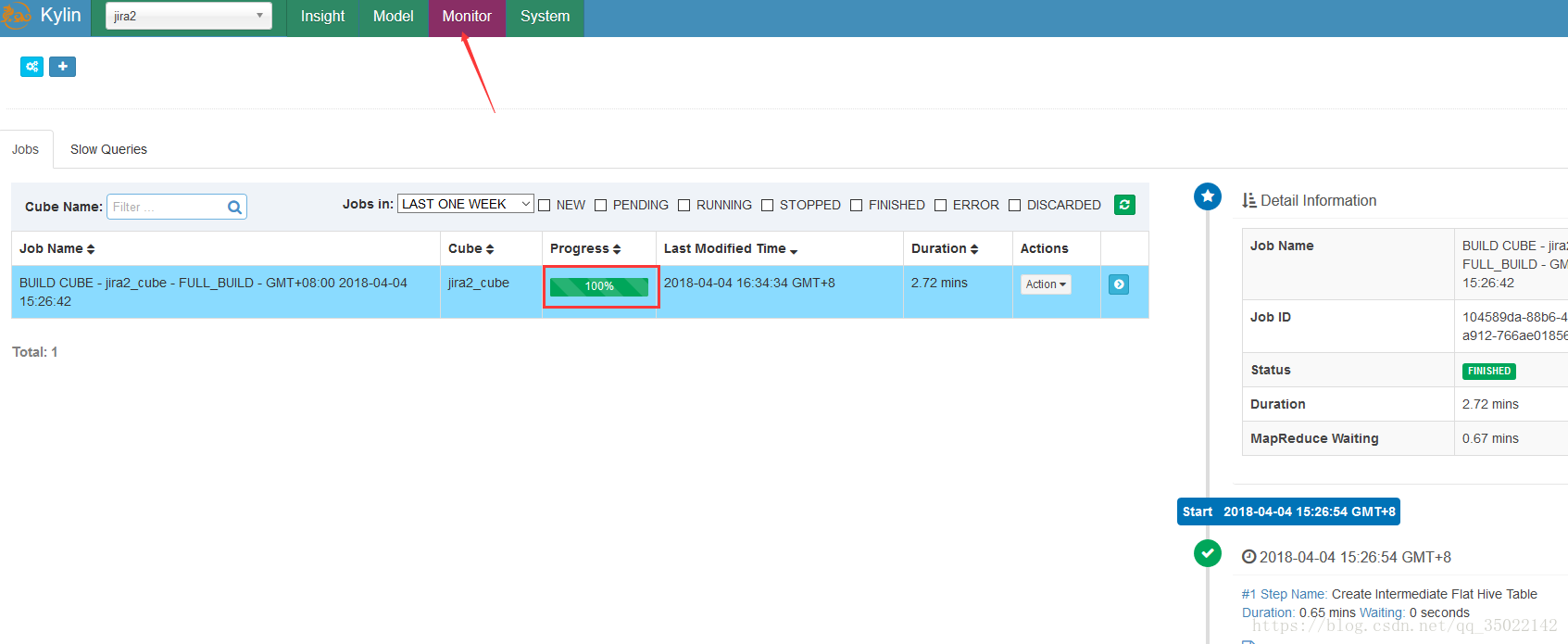1568x644 pixels.
Task: Click the timeline star icon
Action: point(1208,196)
